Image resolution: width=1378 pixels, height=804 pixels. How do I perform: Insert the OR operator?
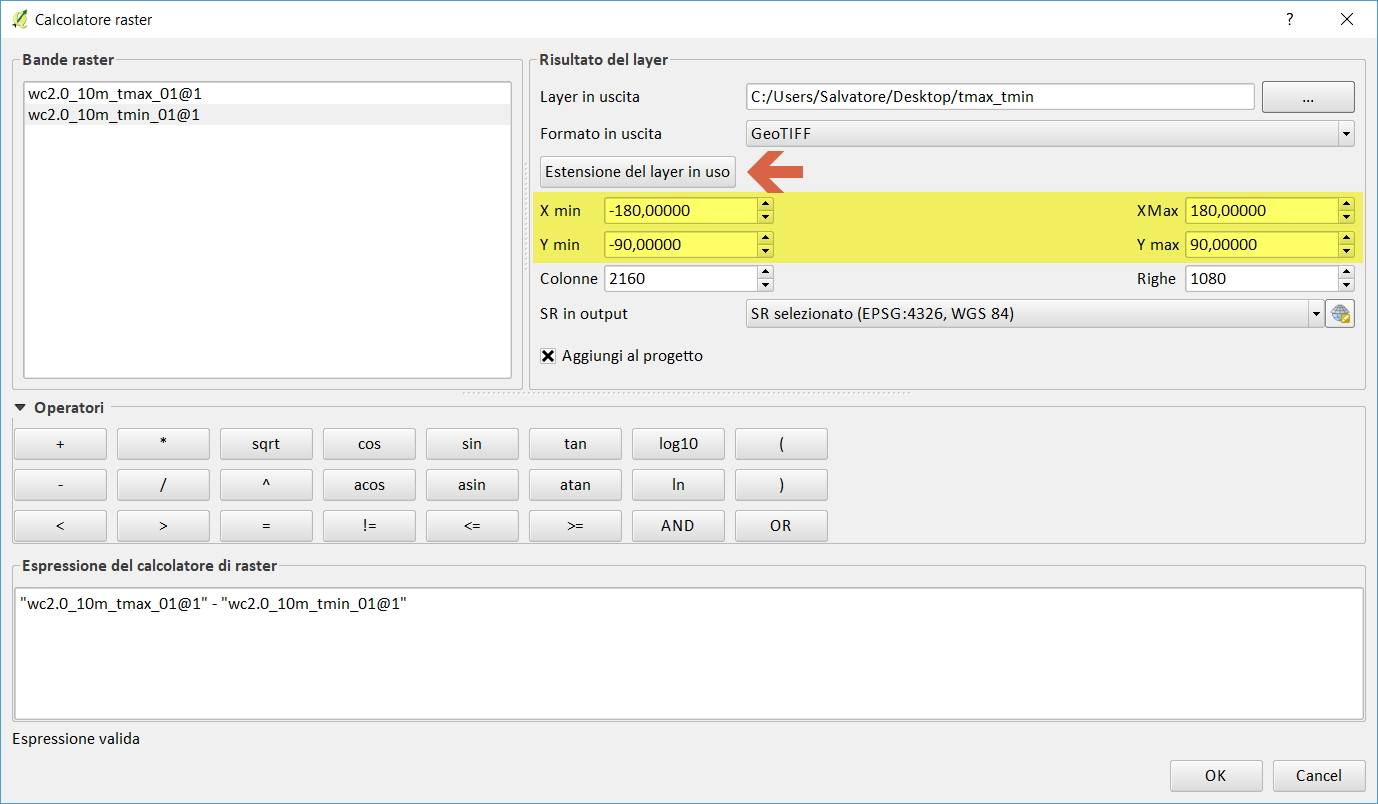pyautogui.click(x=781, y=526)
